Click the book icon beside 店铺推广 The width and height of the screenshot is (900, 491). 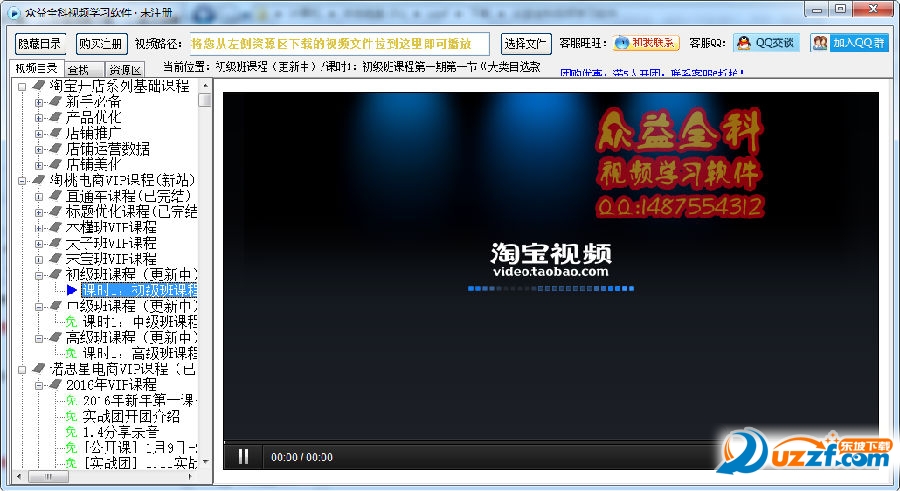55,133
